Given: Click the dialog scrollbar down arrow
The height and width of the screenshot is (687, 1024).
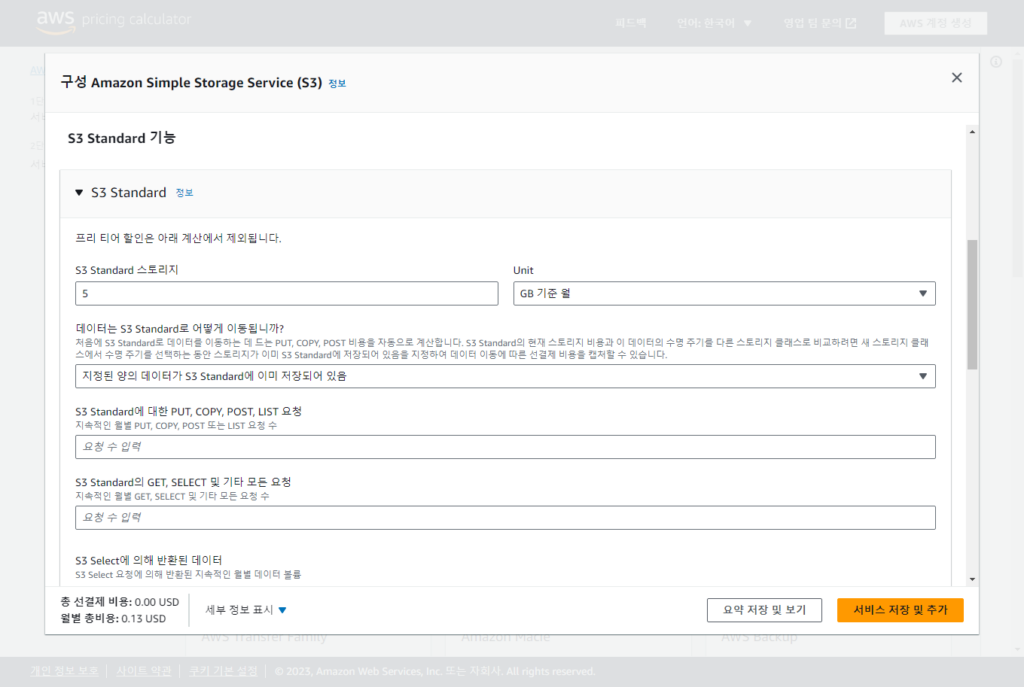Looking at the screenshot, I should tap(972, 579).
